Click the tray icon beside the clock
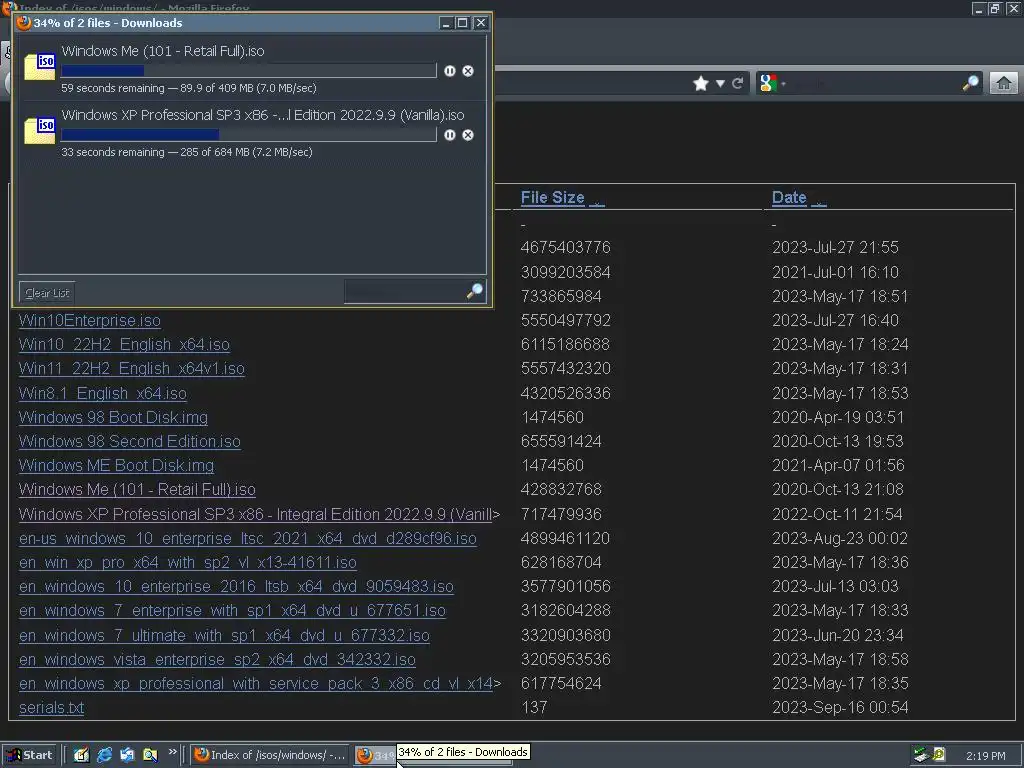The height and width of the screenshot is (768, 1024). (x=939, y=755)
